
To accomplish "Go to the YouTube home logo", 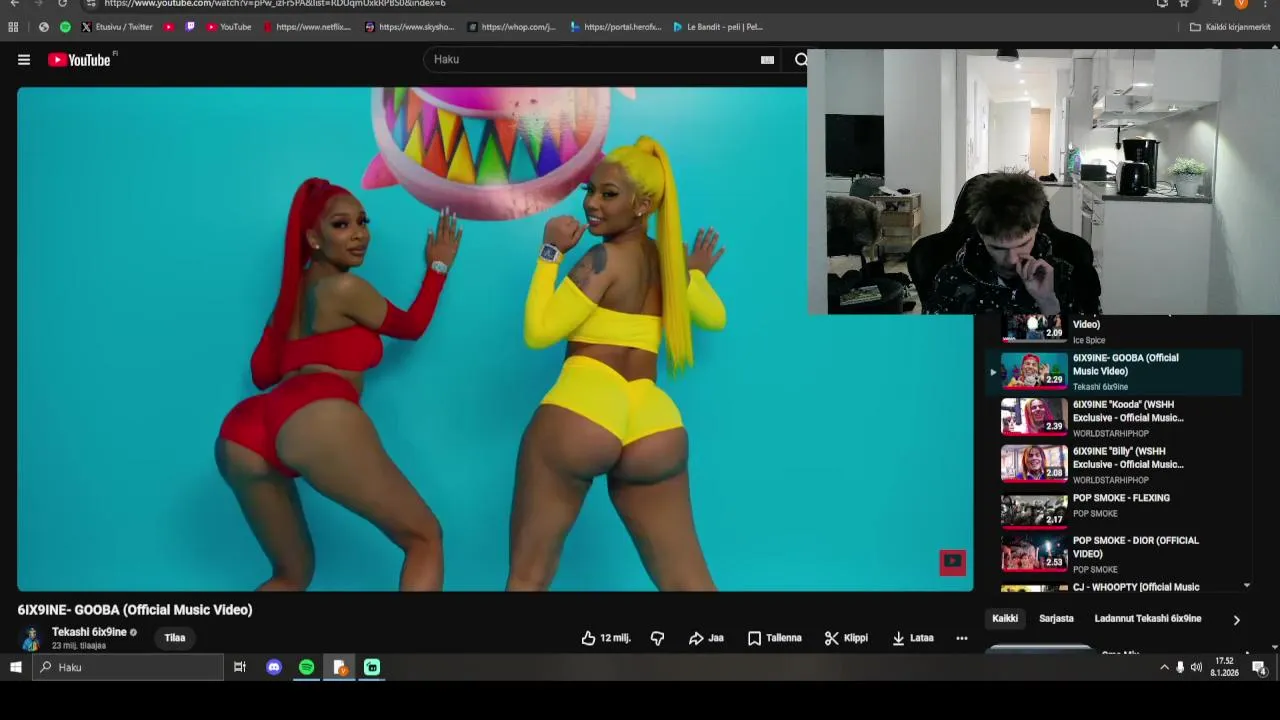I will click(80, 60).
